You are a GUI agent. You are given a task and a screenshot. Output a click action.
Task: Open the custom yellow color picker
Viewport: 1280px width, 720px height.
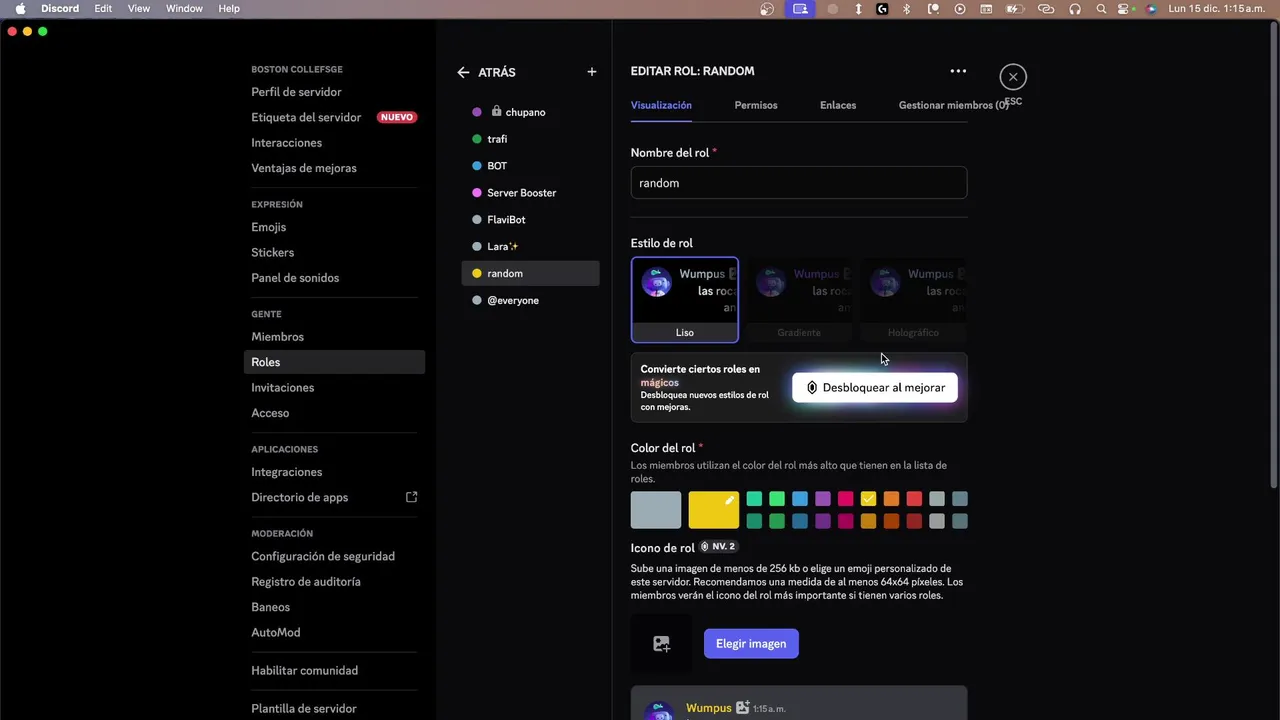coord(714,510)
